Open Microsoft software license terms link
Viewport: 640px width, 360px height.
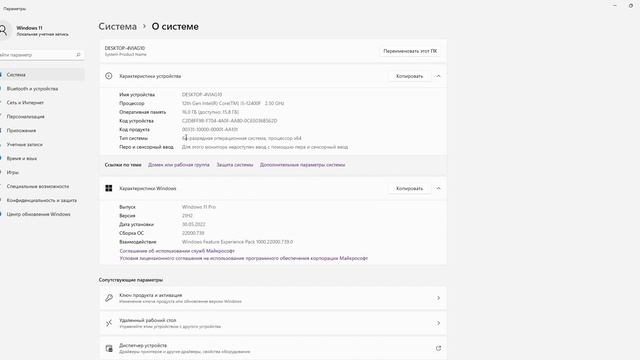pos(244,258)
